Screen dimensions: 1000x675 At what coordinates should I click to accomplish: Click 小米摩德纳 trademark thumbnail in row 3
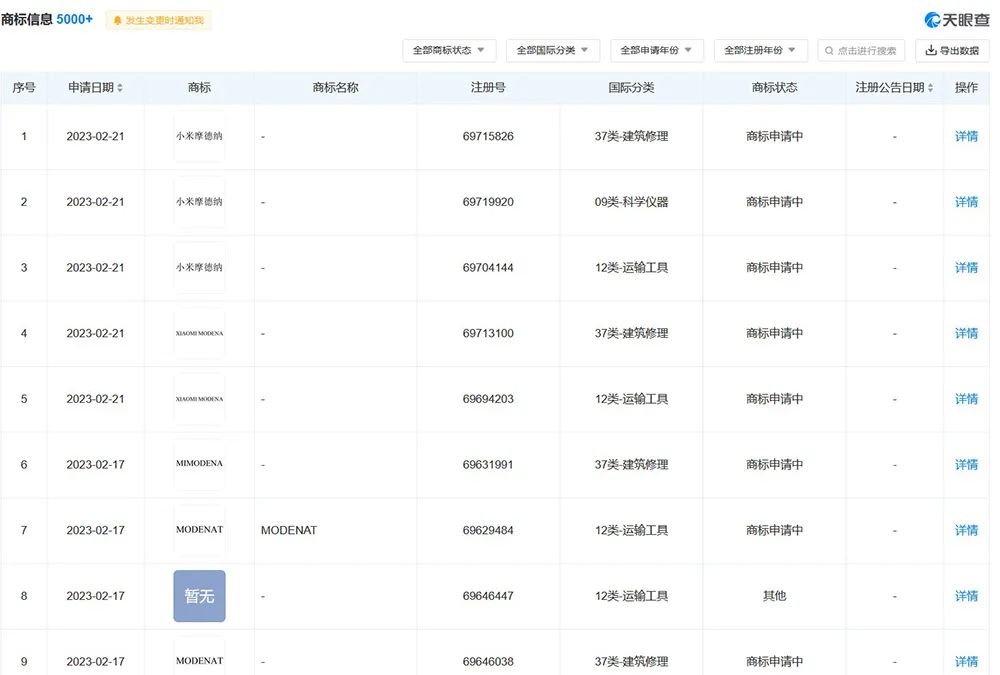200,267
